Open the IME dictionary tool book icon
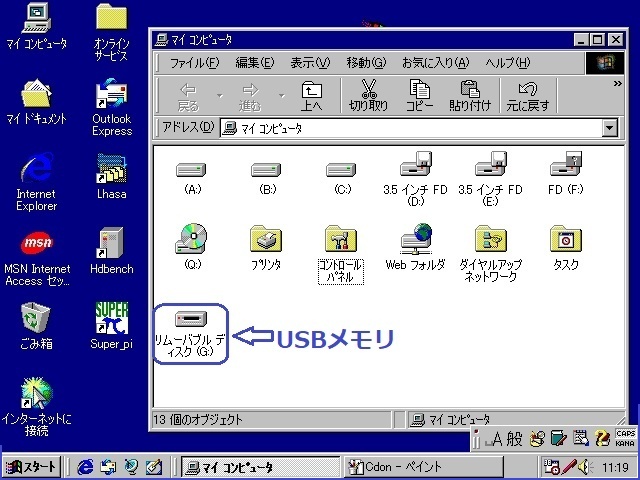 tap(558, 439)
